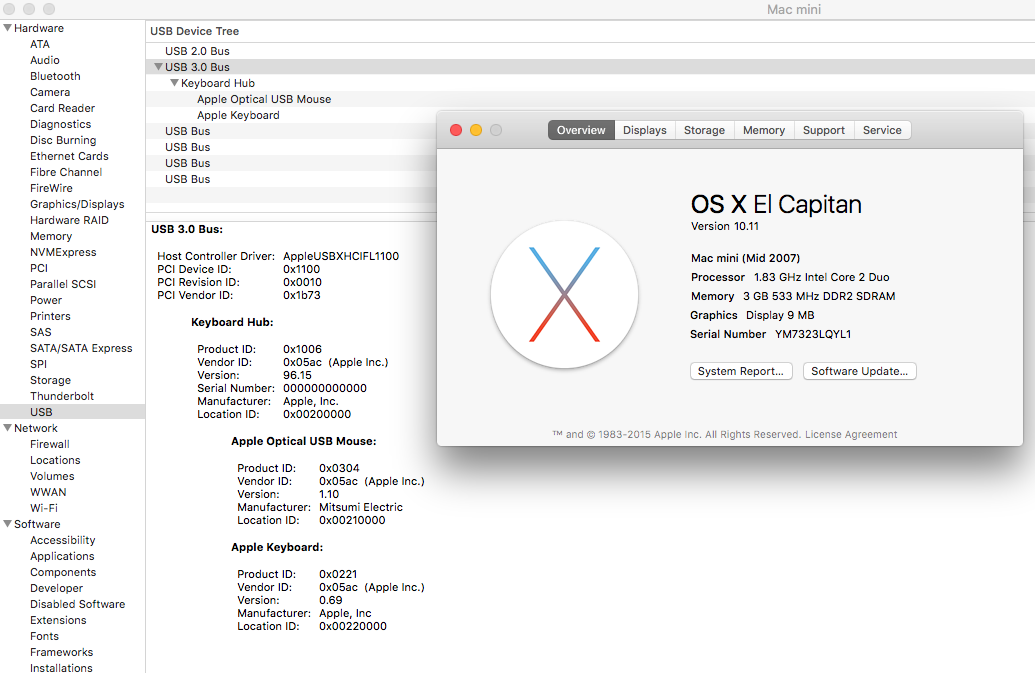Select PCI in the sidebar
Image resolution: width=1035 pixels, height=673 pixels.
point(39,268)
